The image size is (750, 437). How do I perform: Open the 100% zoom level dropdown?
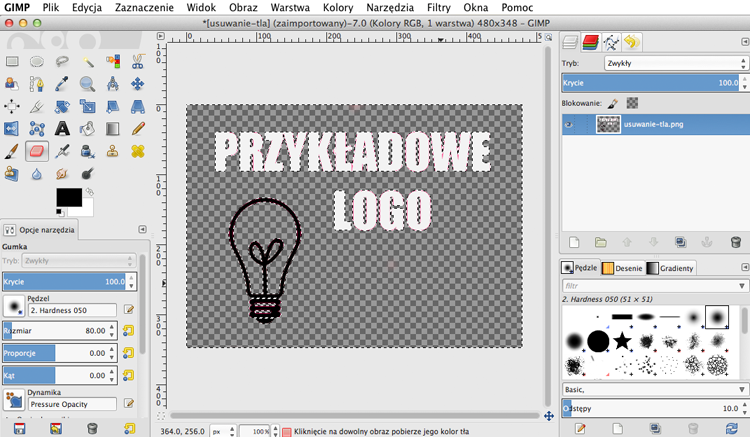click(x=259, y=431)
